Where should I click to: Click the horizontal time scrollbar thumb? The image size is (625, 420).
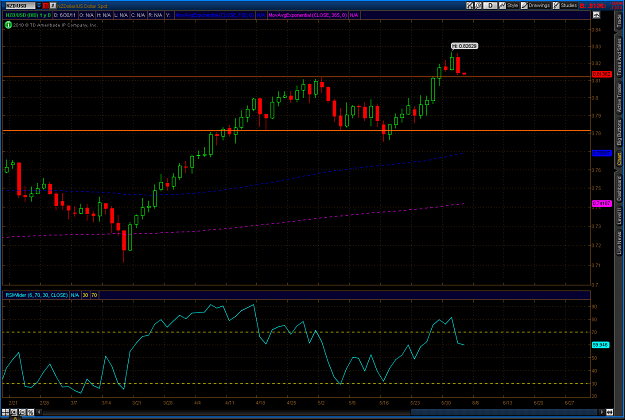(x=504, y=412)
